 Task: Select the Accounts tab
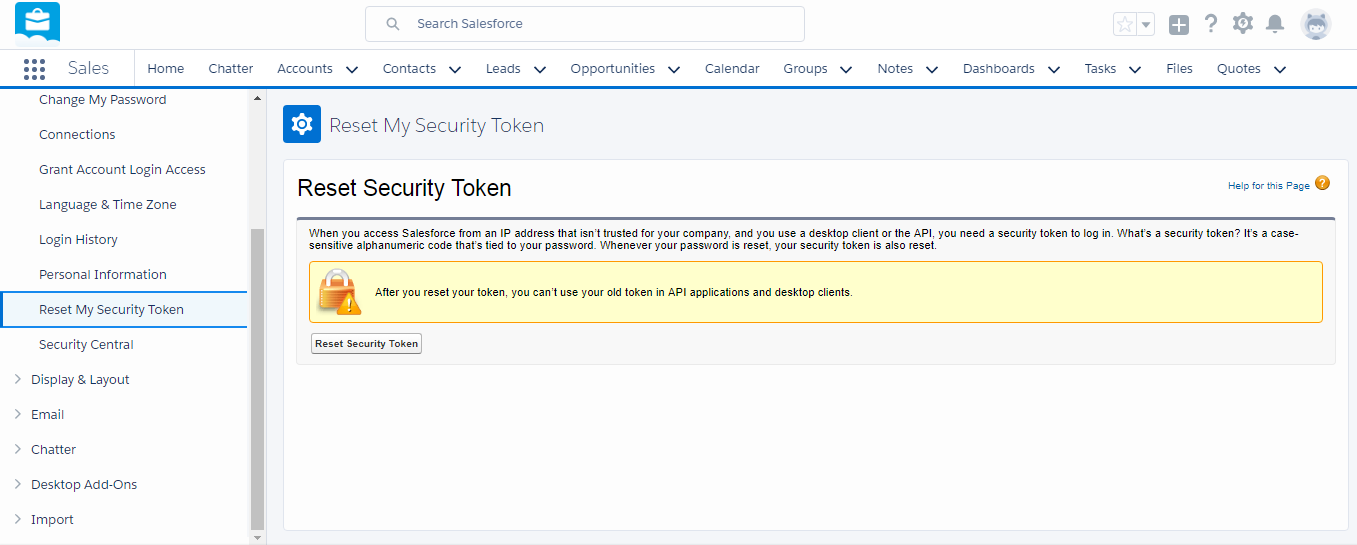click(305, 69)
